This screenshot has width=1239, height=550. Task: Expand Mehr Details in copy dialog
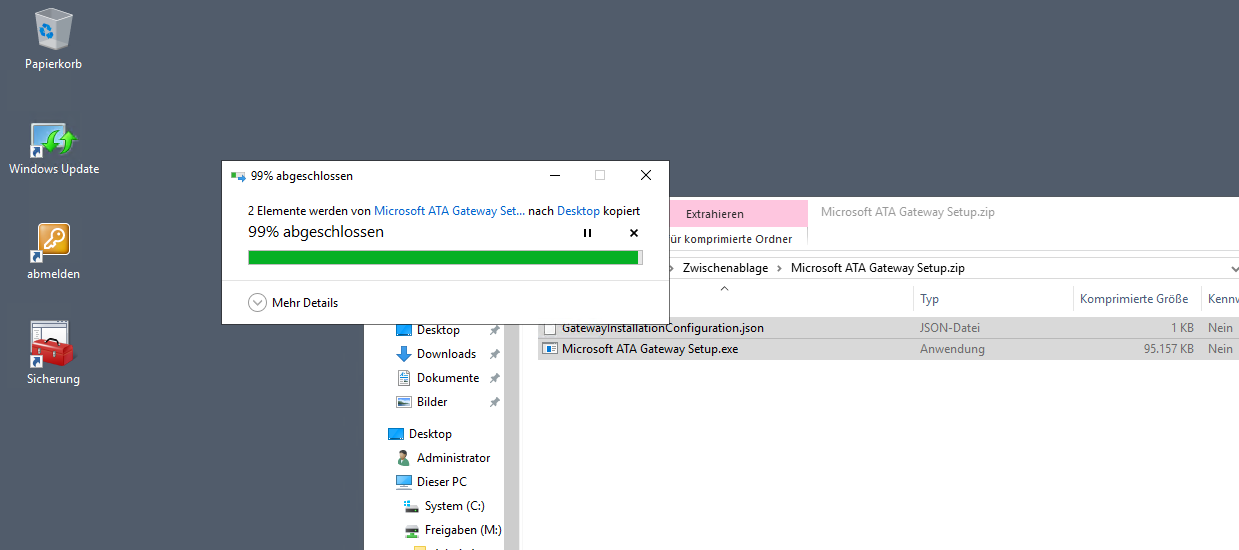pyautogui.click(x=293, y=303)
